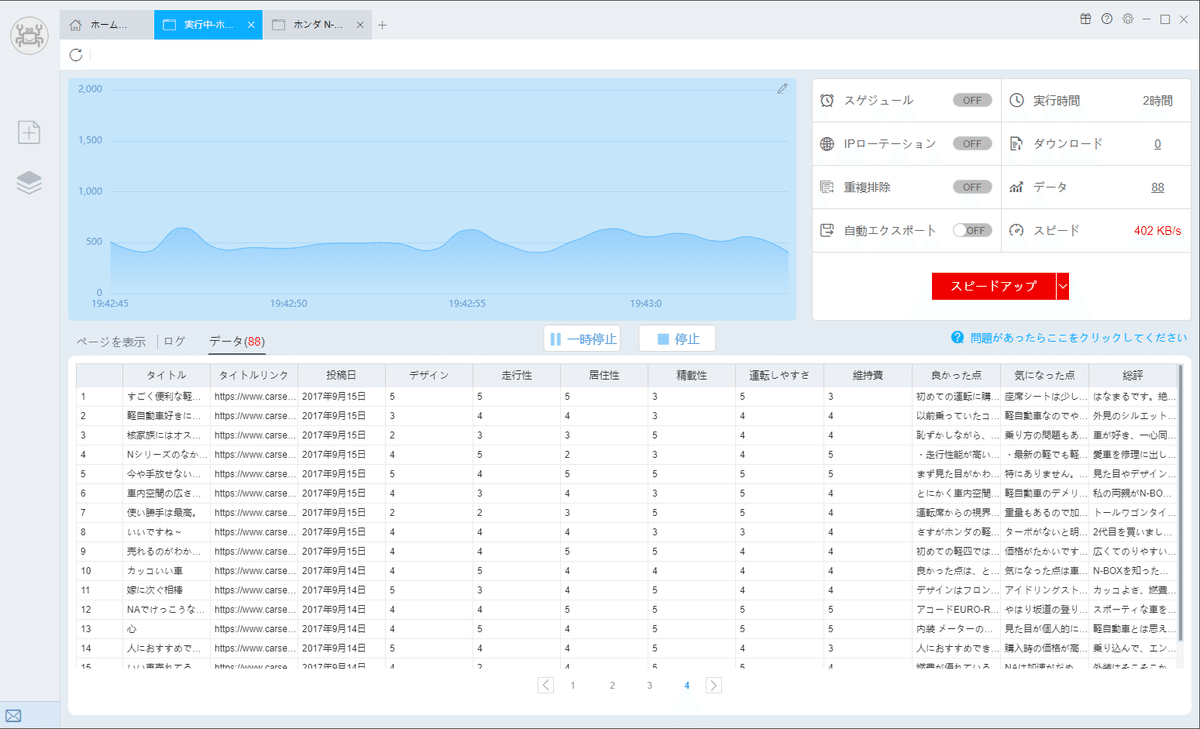Open the help question mark in title bar
This screenshot has width=1200, height=729.
1107,19
